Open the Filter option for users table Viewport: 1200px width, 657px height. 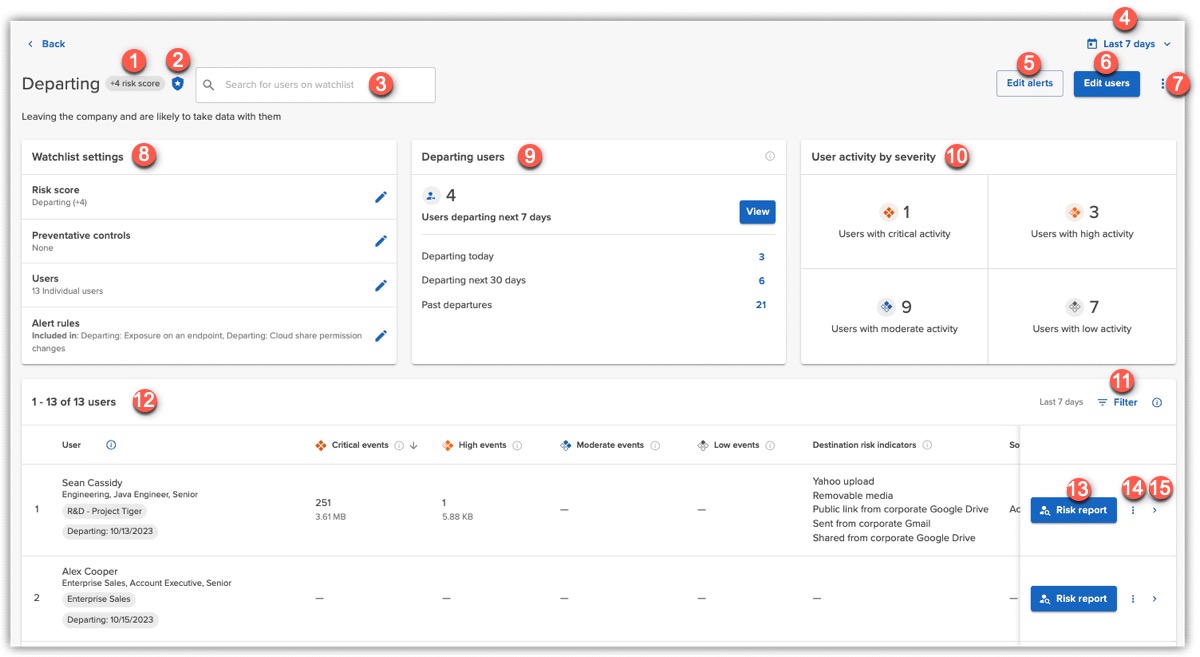tap(1117, 402)
